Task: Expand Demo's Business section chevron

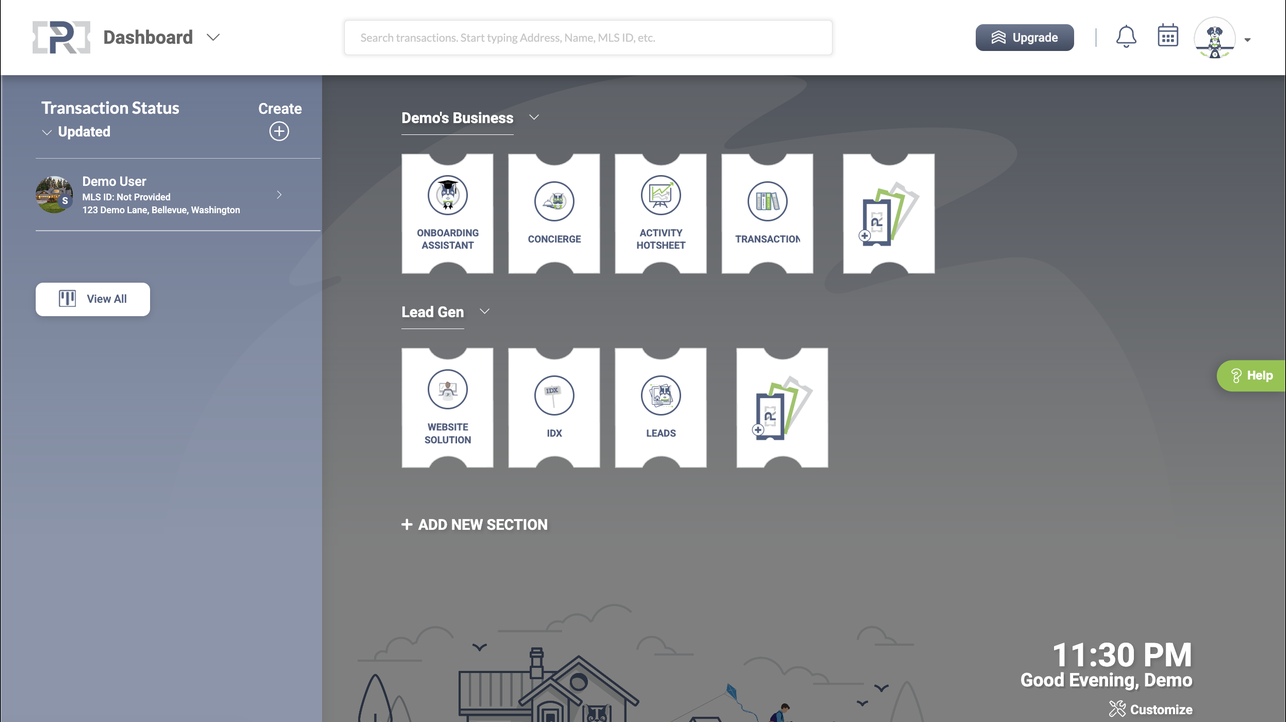Action: [534, 117]
